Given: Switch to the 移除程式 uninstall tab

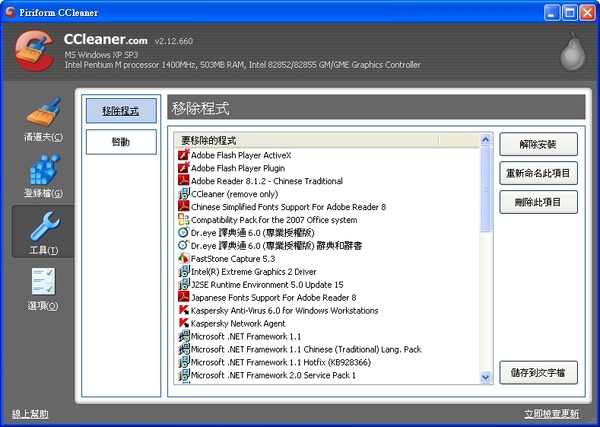Looking at the screenshot, I should (x=121, y=111).
